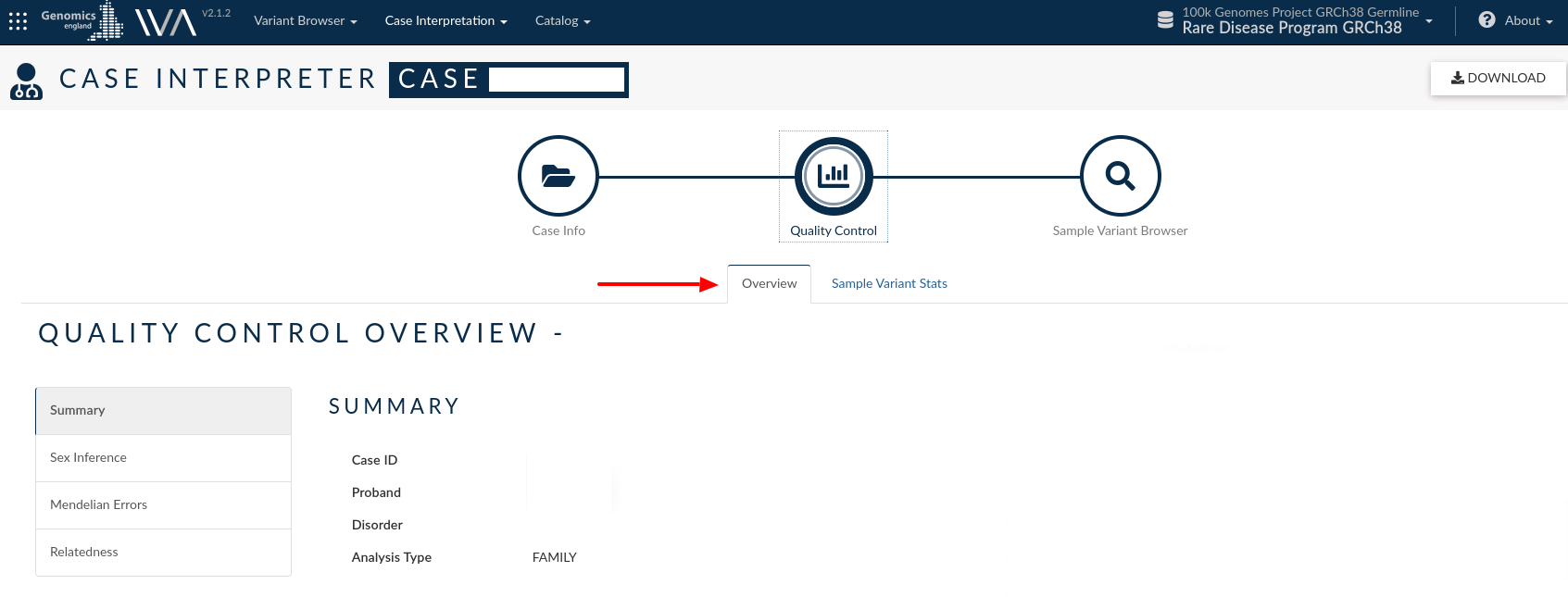Click the database stack icon
1568x597 pixels.
pos(1165,20)
